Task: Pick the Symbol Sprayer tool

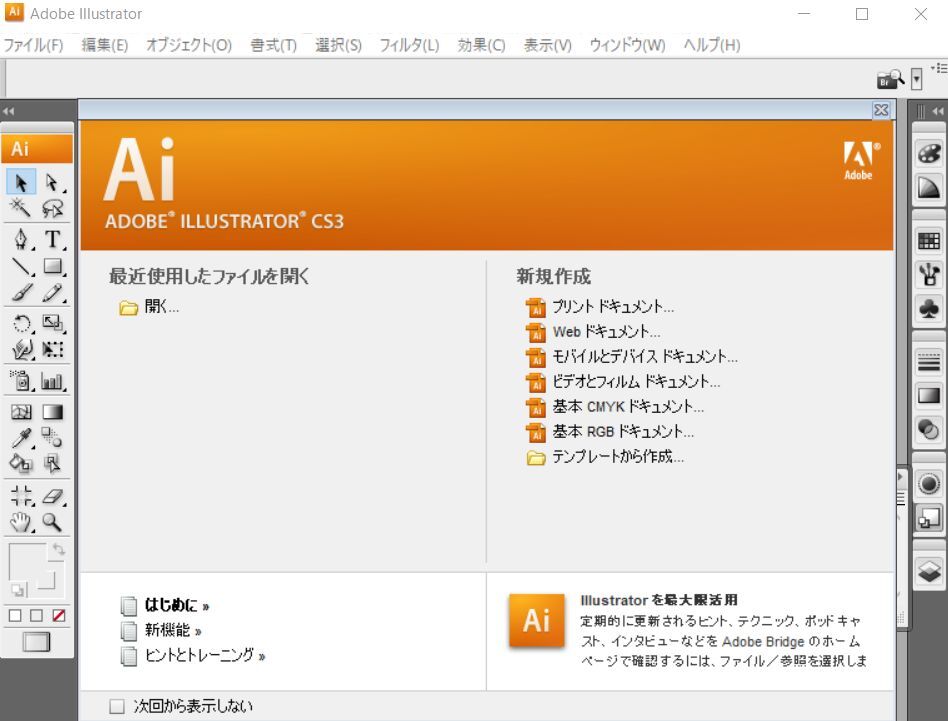Action: (x=21, y=381)
